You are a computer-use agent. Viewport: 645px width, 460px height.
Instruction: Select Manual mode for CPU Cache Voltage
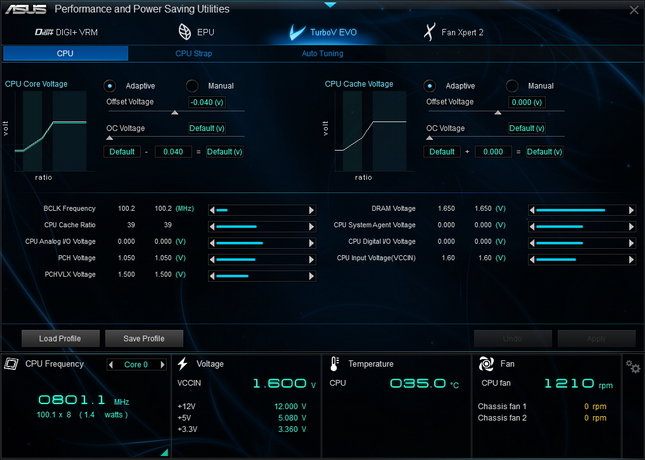pos(512,86)
